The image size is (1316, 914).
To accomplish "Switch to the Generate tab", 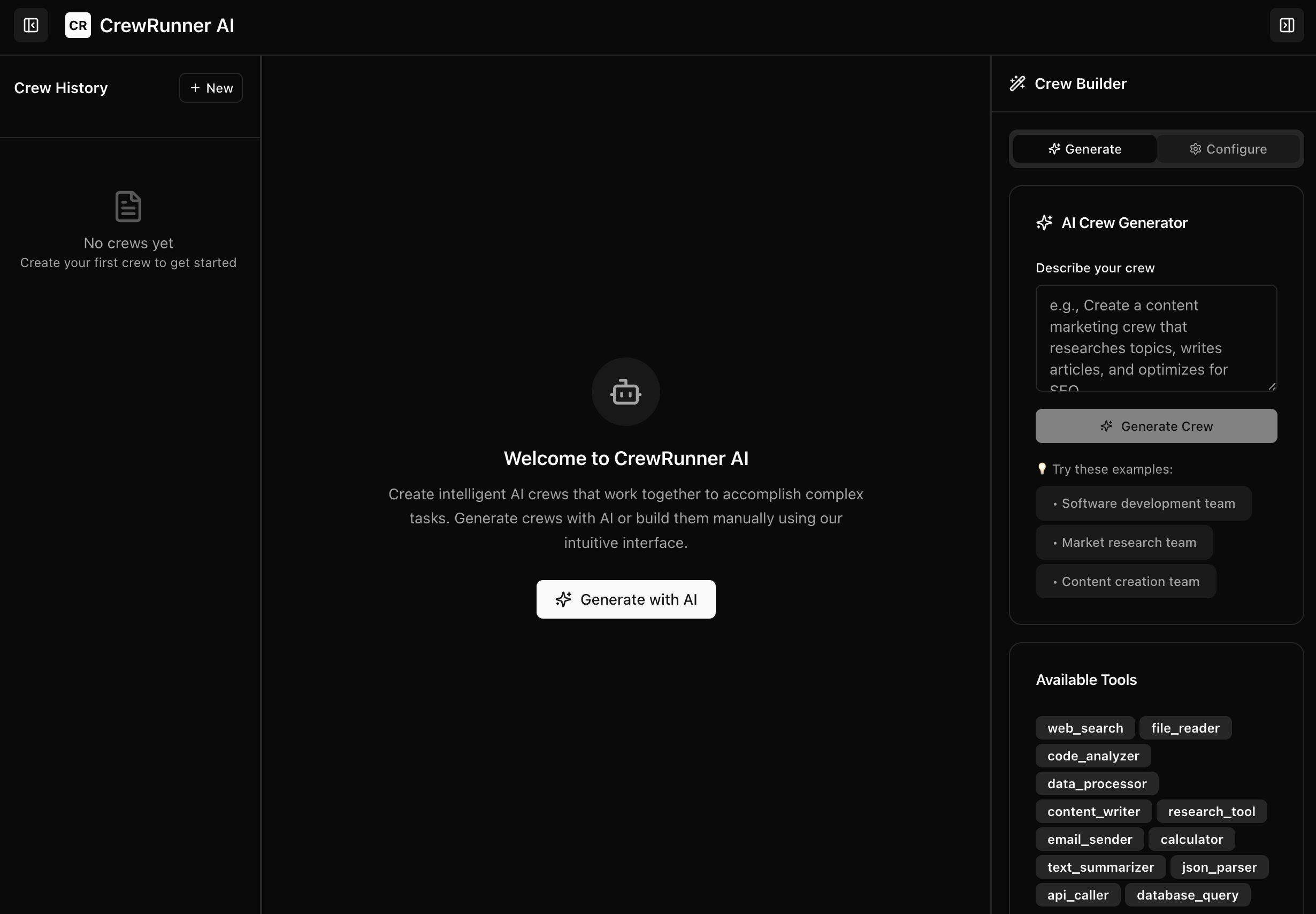I will click(1084, 149).
